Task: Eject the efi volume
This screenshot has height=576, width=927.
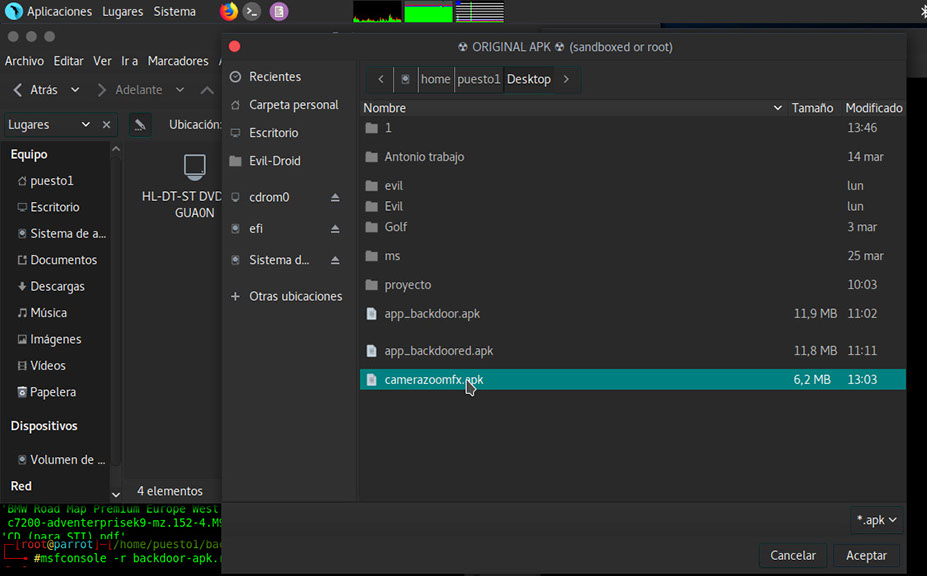Action: click(x=336, y=229)
